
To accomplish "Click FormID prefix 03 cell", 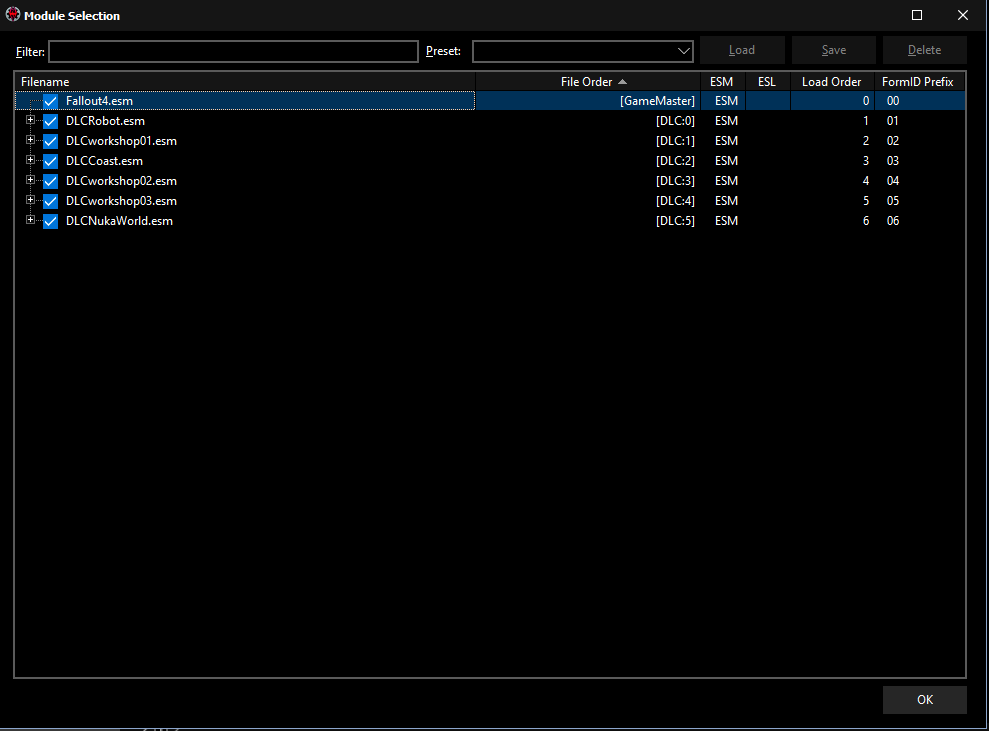I will click(x=892, y=161).
